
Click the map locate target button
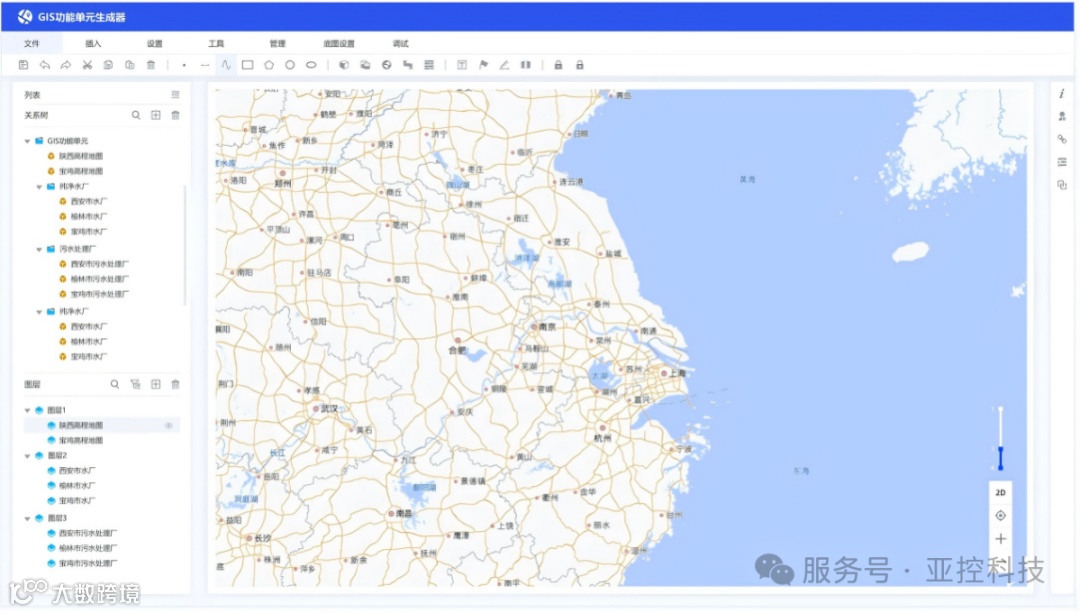tap(1000, 516)
